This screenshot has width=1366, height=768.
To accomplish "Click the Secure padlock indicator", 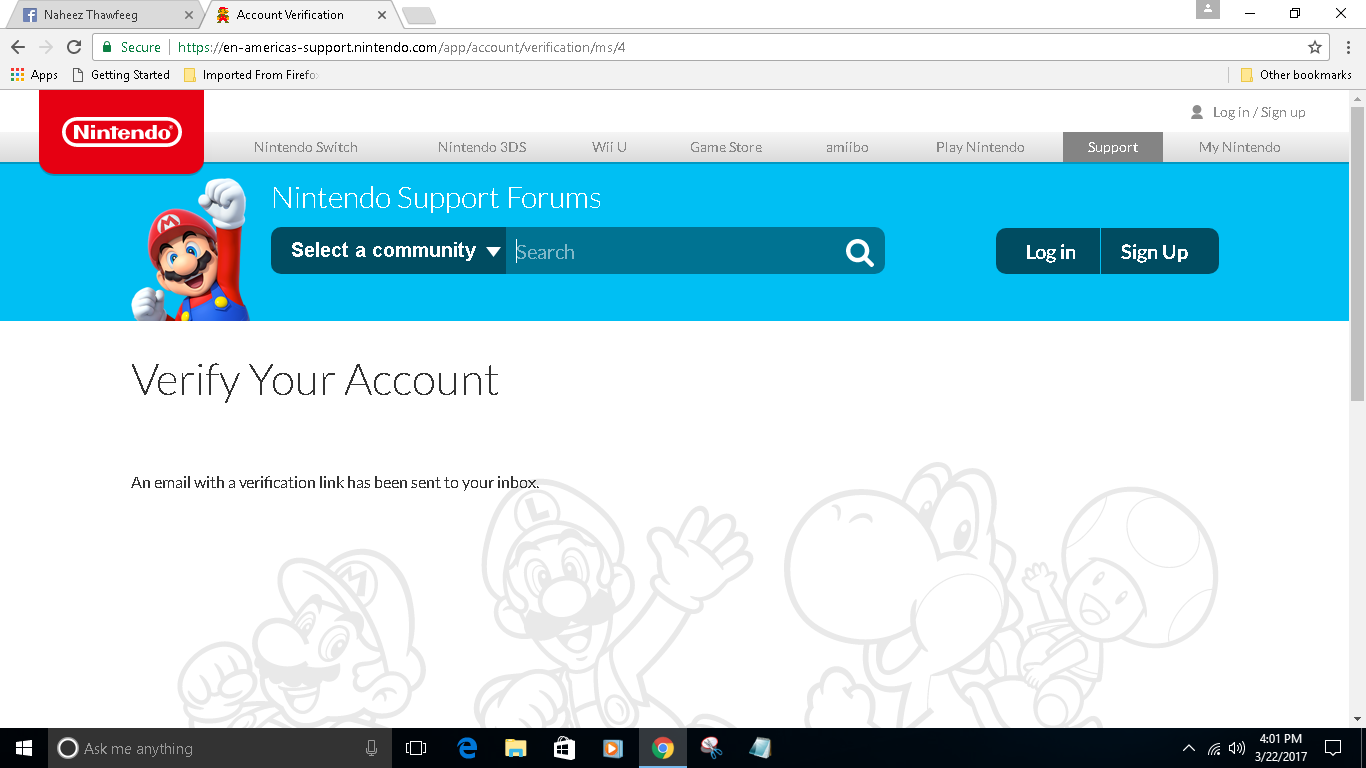I will coord(131,47).
